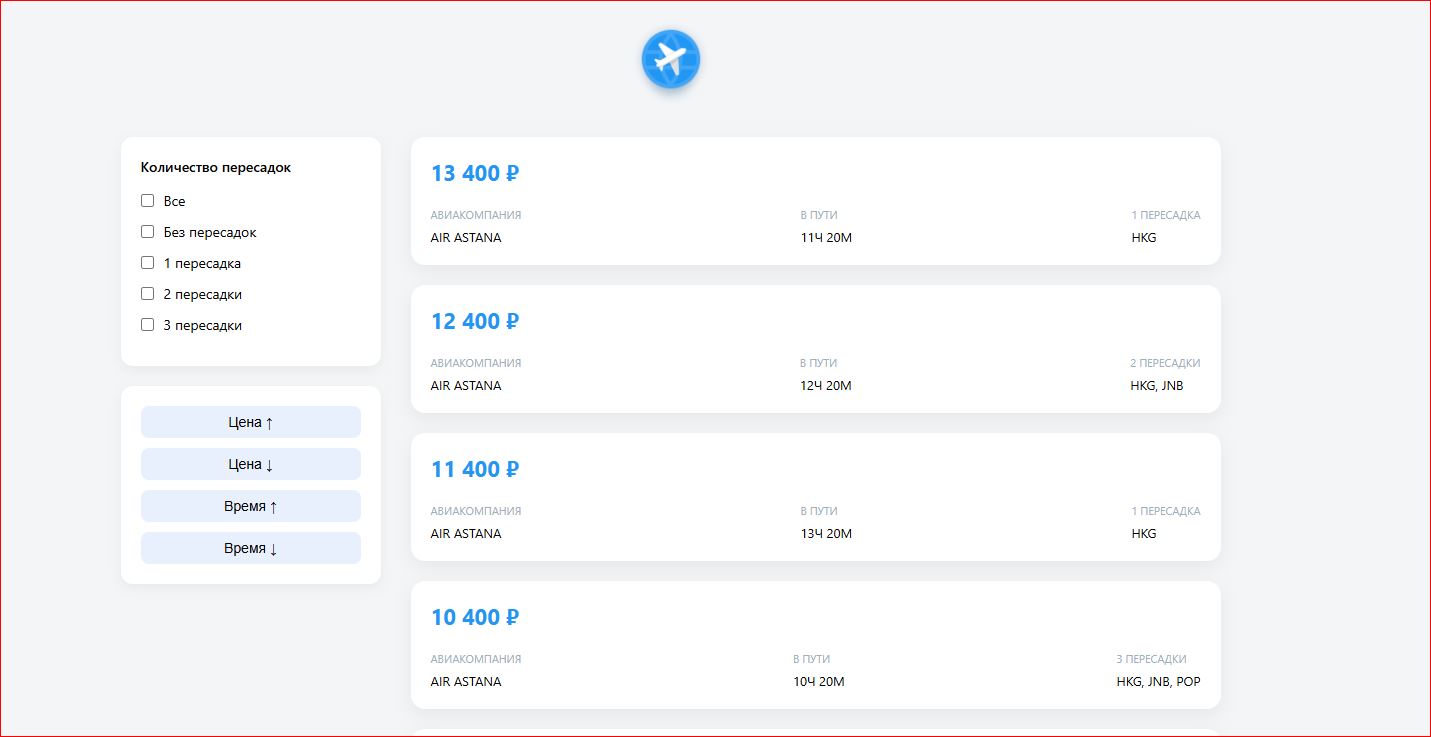Click the 11 400 ₽ ticket price
Viewport: 1431px width, 737px height.
point(475,470)
